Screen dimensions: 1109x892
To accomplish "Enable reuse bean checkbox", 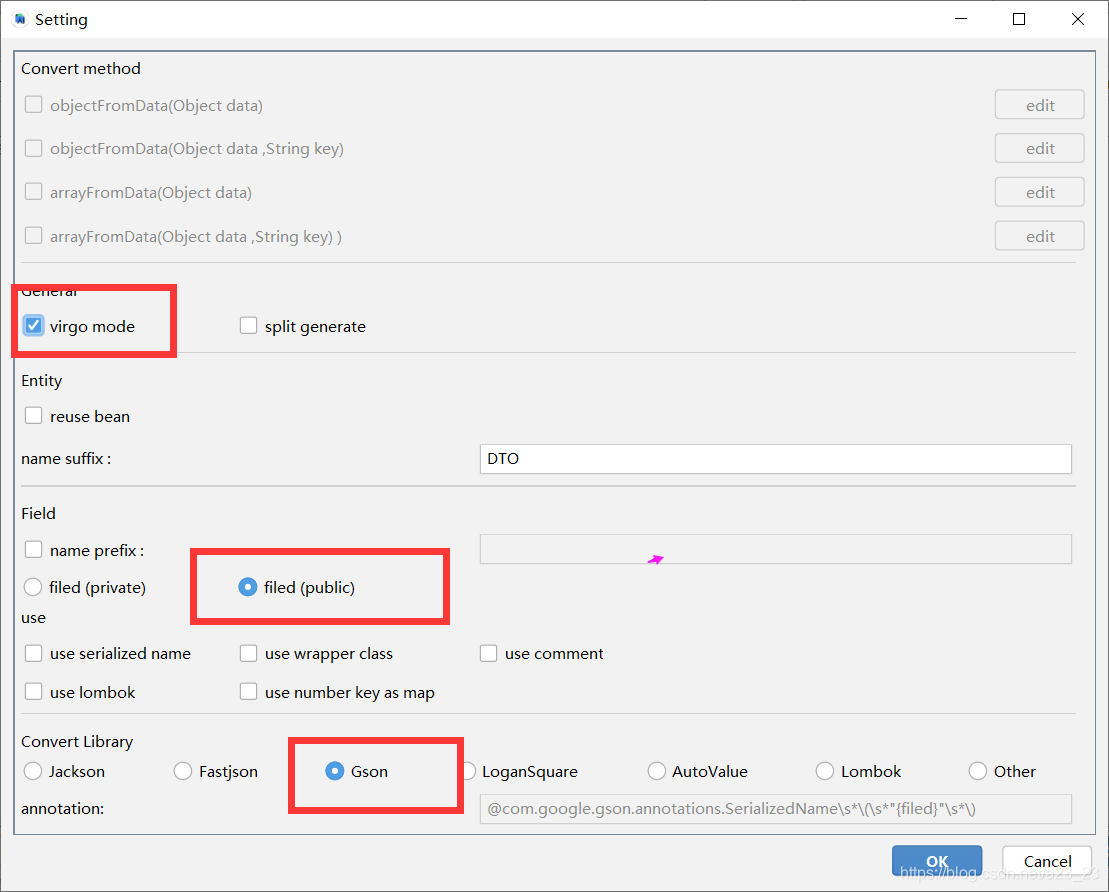I will coord(33,415).
